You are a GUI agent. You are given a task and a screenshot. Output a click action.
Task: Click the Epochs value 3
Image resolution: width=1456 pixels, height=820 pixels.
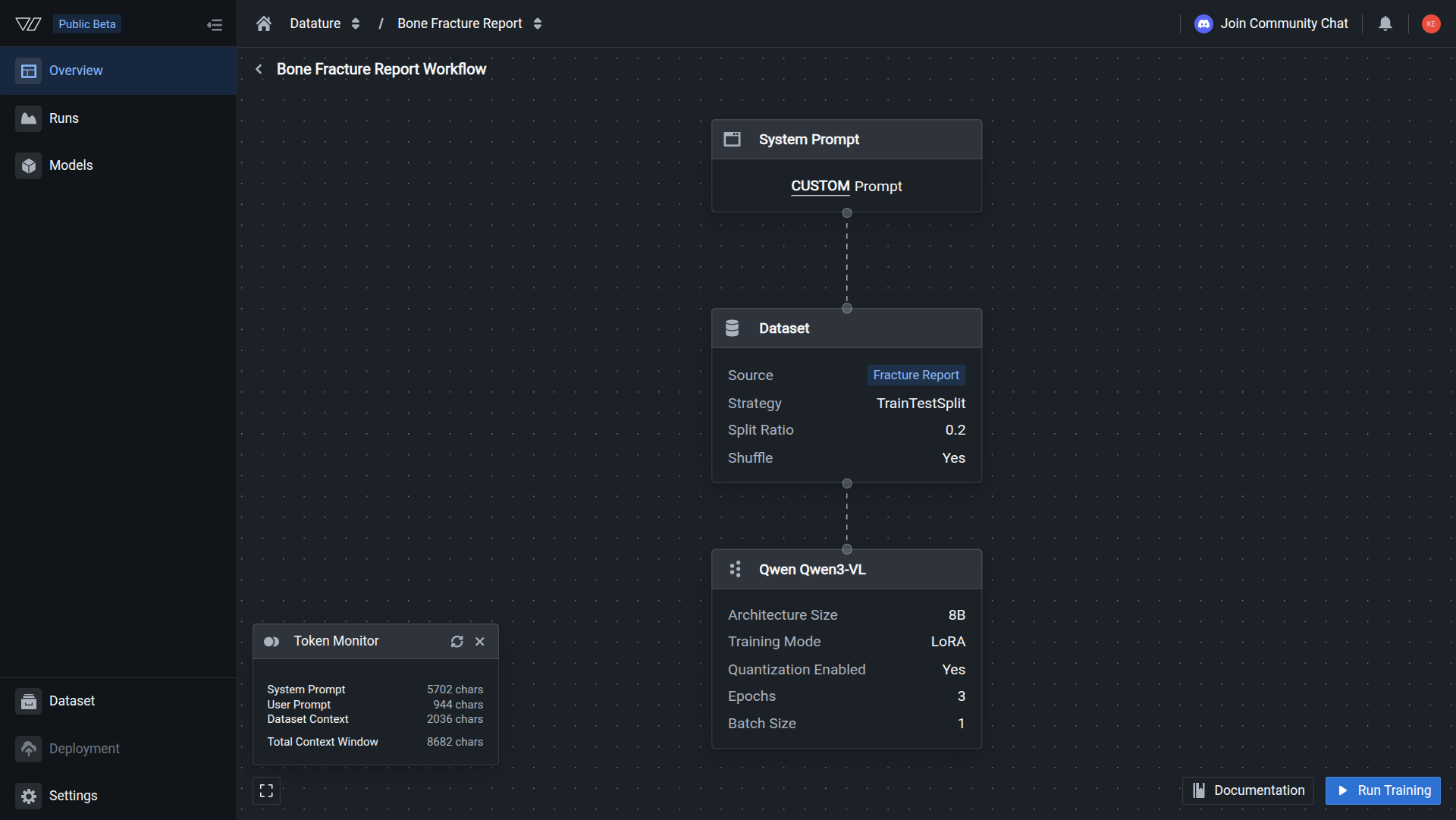pyautogui.click(x=962, y=696)
